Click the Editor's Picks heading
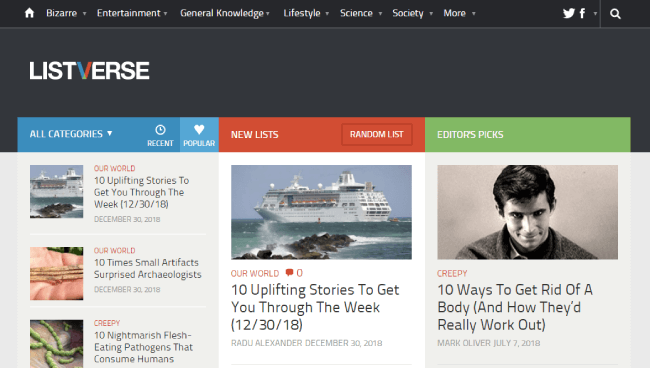Image resolution: width=650 pixels, height=368 pixels. pyautogui.click(x=470, y=135)
